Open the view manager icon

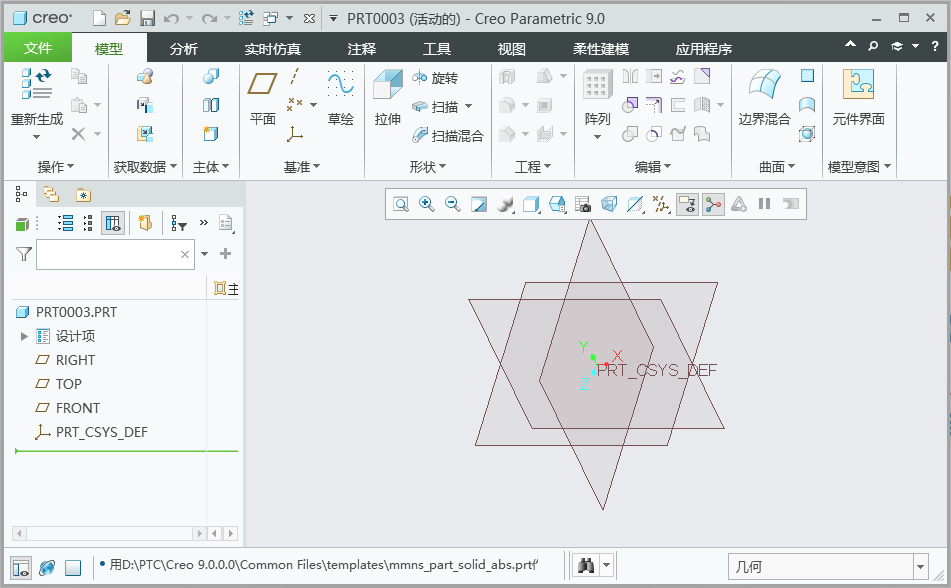click(x=582, y=204)
